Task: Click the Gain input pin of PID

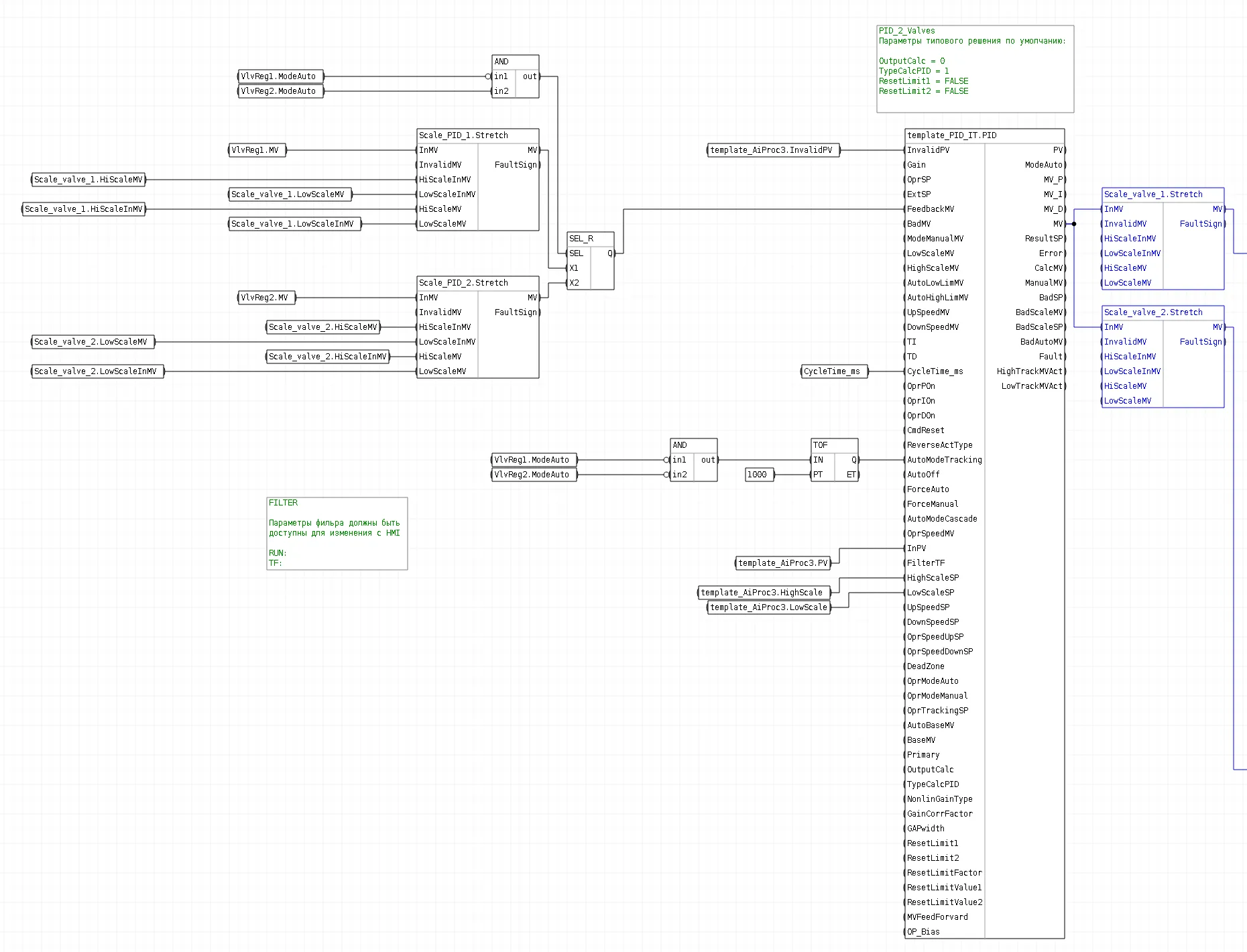Action: (916, 165)
